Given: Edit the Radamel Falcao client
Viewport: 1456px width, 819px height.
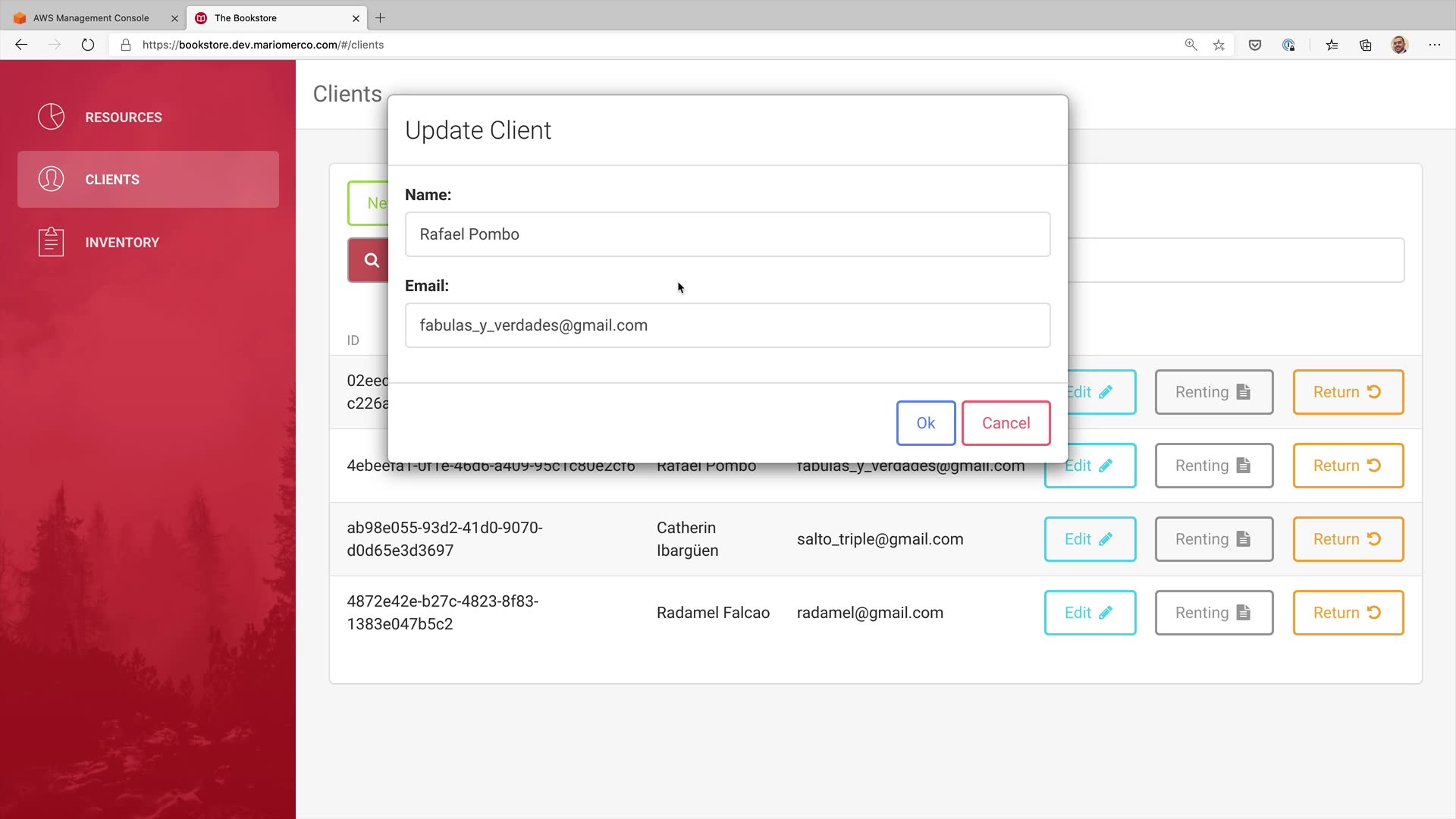Looking at the screenshot, I should point(1089,613).
